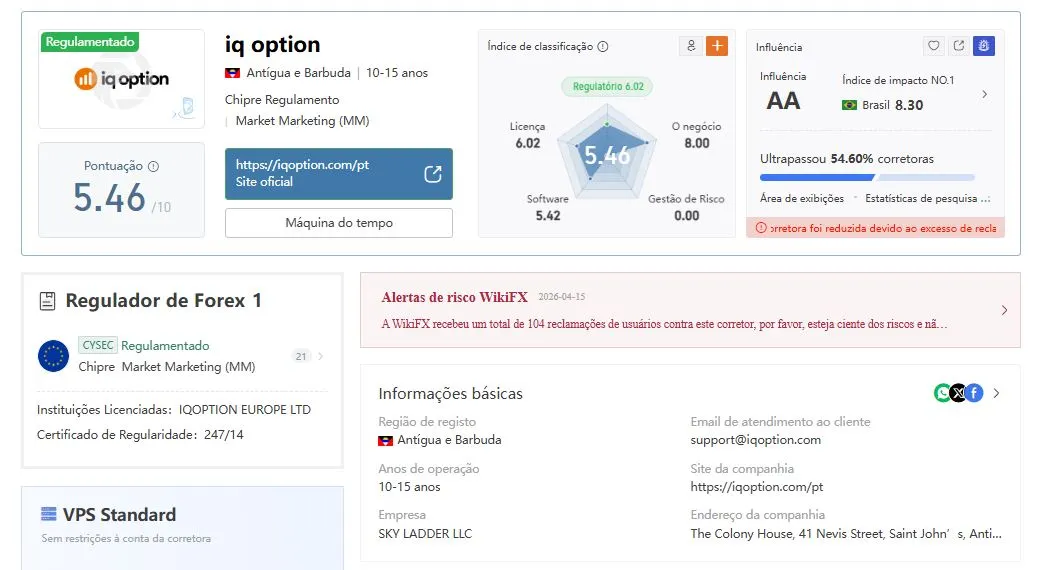Viewport: 1047px width, 570px height.
Task: Click the red alert message strip text
Action: tap(883, 228)
